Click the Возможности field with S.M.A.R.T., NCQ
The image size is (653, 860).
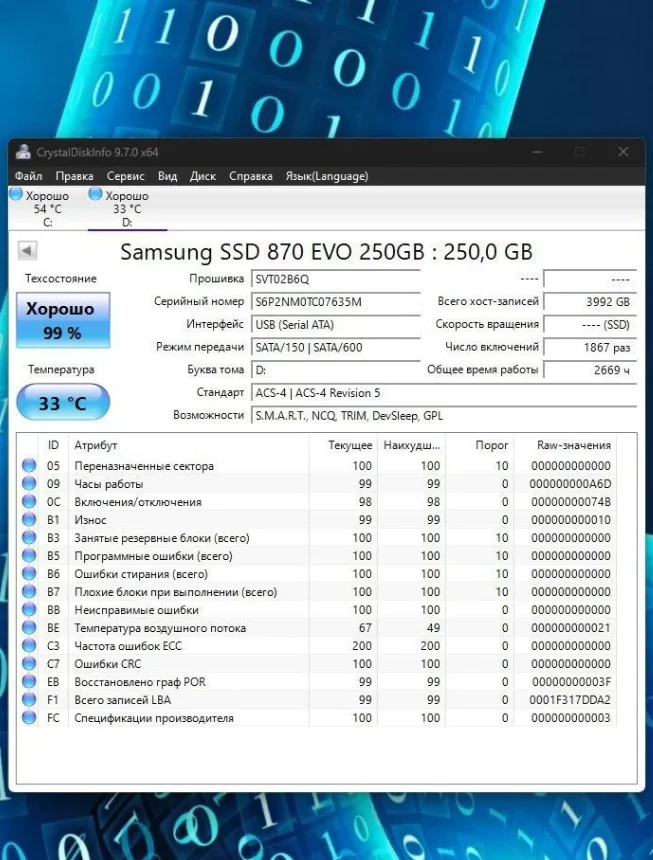pyautogui.click(x=444, y=416)
